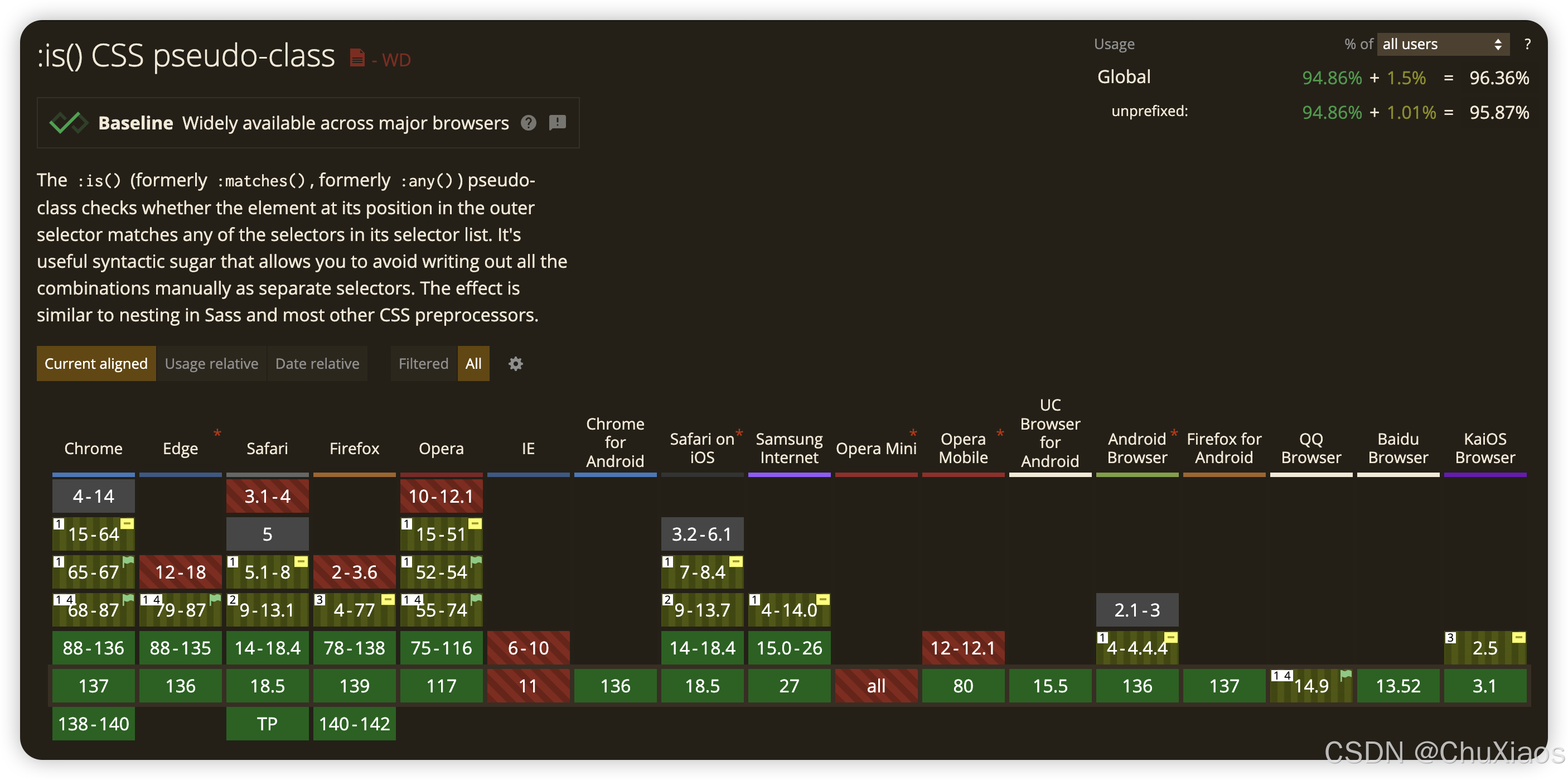Click the red Opera Mini all cell
The width and height of the screenshot is (1568, 780).
876,686
